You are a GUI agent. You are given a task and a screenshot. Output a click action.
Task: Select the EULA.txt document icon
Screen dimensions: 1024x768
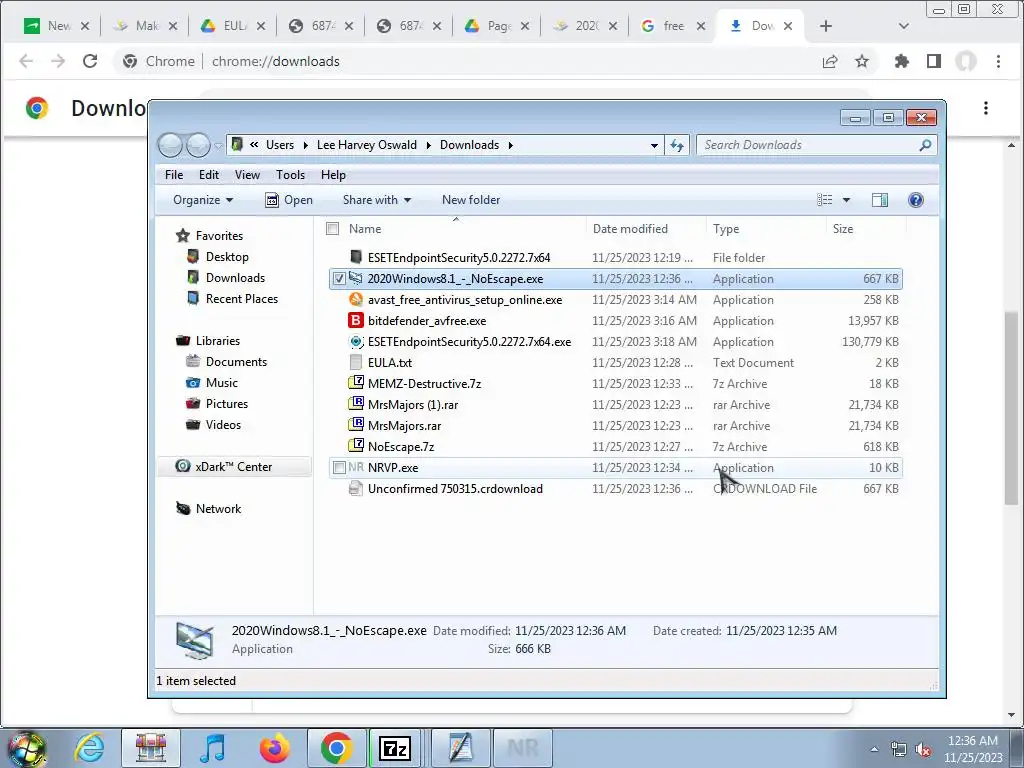tap(356, 362)
